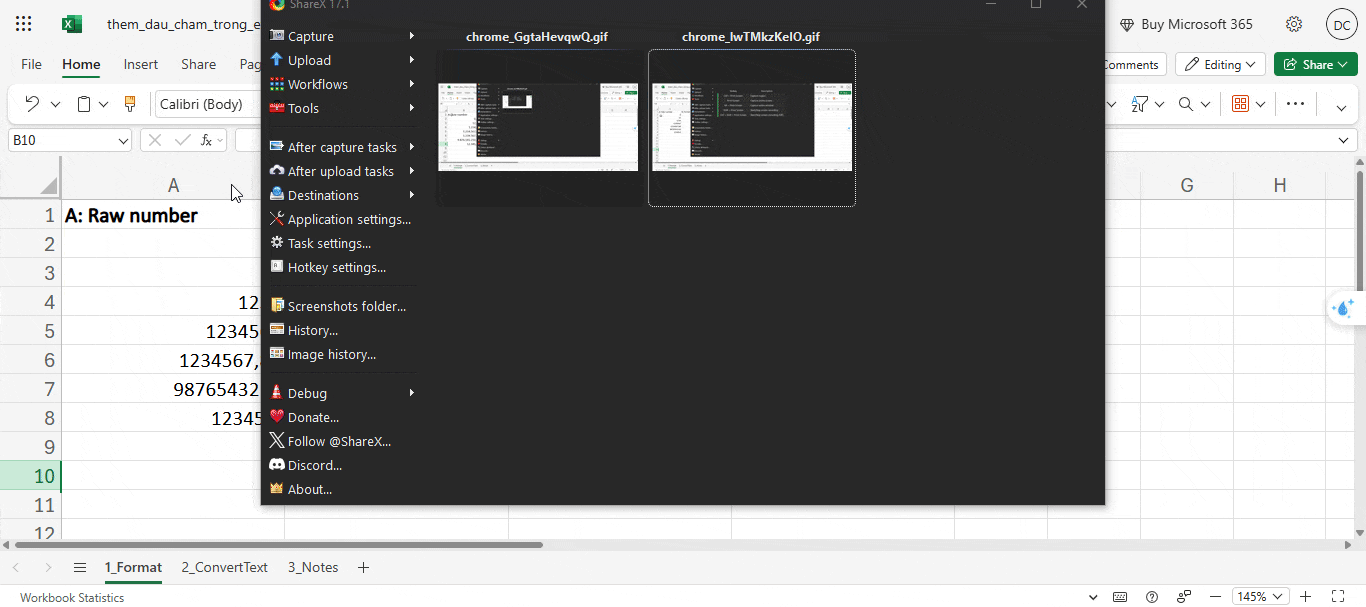Click the orange add-ins grid icon

pos(1241,104)
